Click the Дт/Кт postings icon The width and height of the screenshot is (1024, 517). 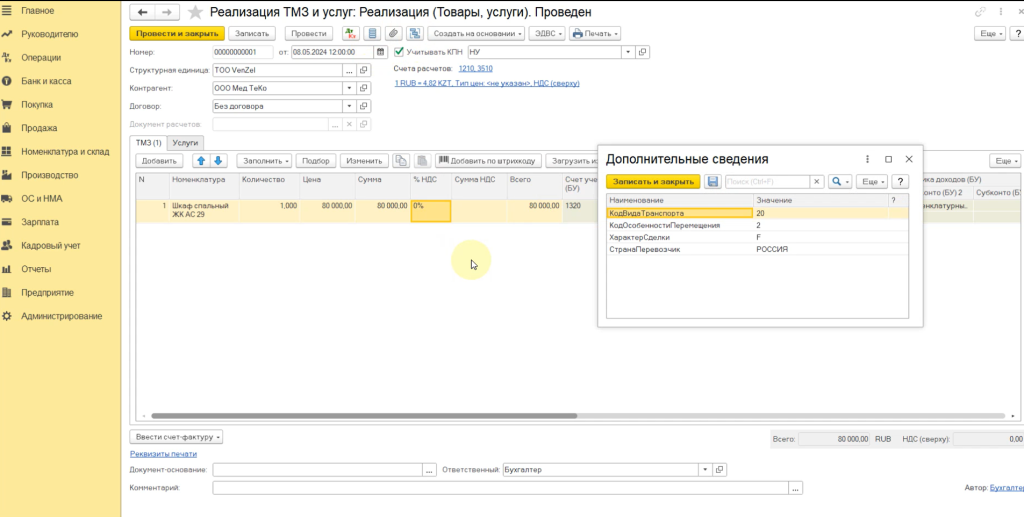tap(351, 33)
